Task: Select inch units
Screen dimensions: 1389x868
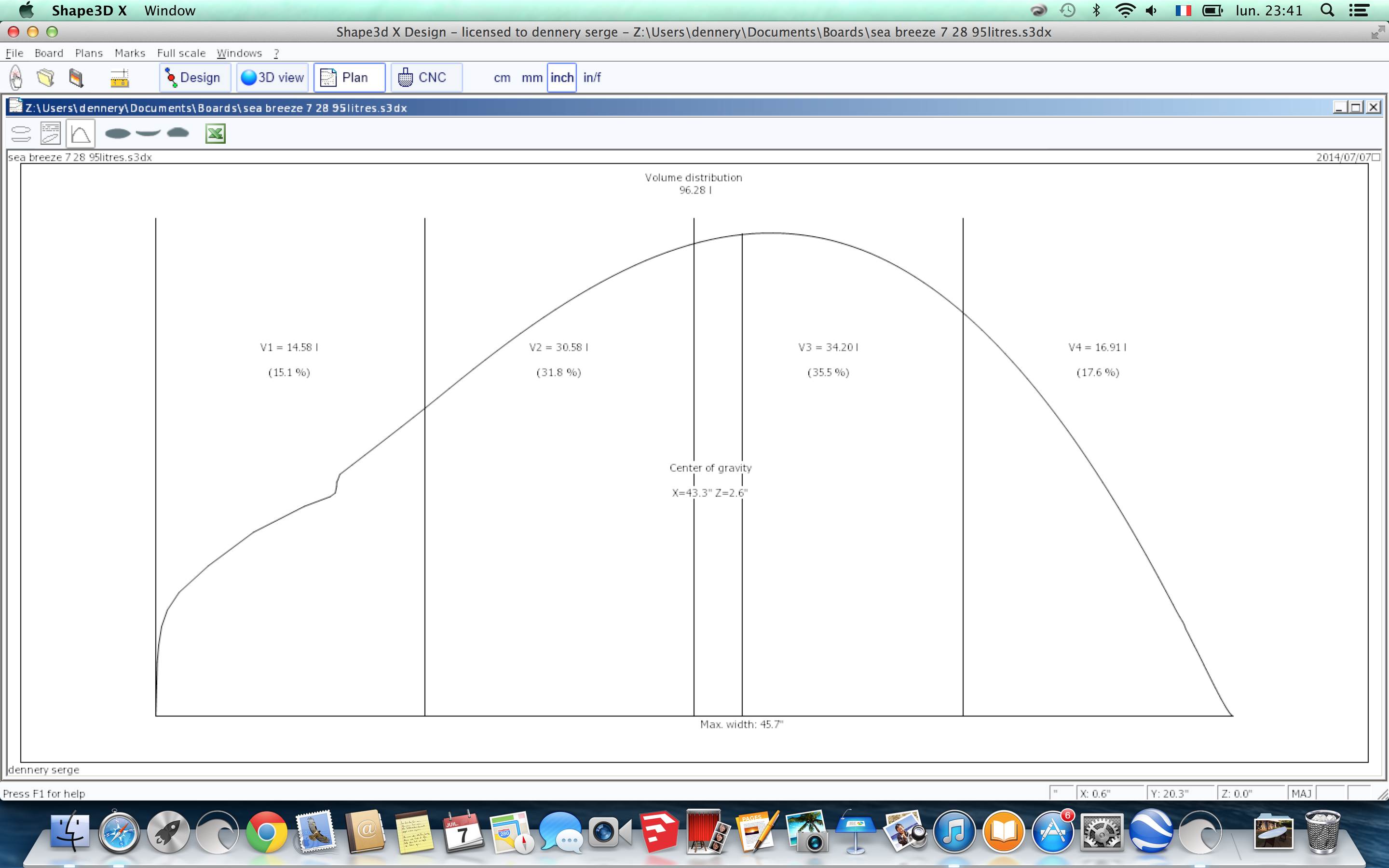Action: click(561, 78)
